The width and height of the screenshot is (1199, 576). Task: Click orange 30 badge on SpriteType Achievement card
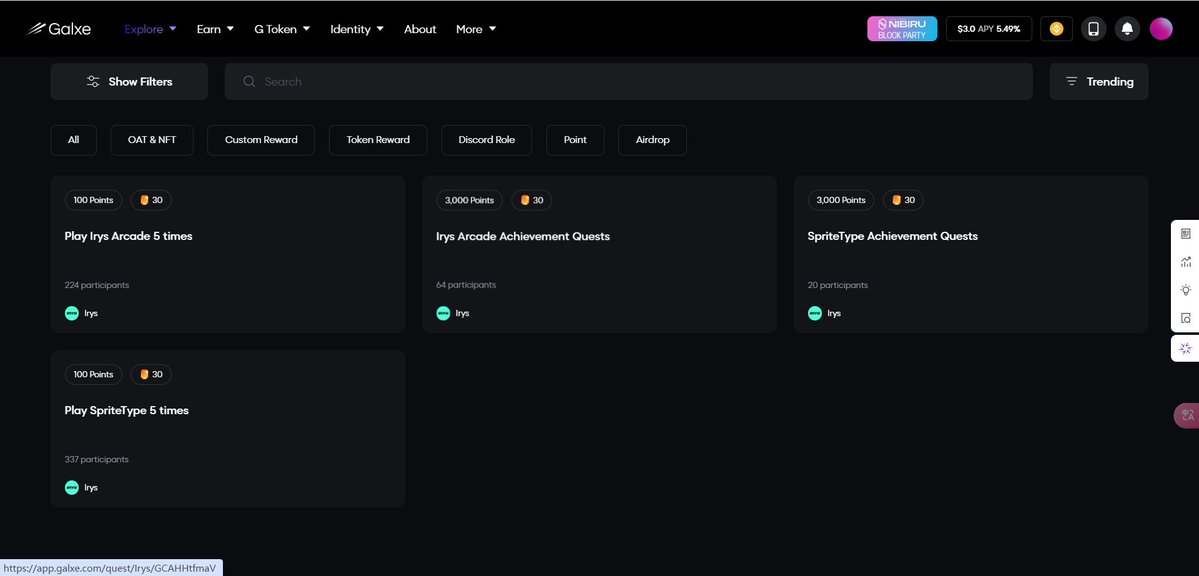903,200
